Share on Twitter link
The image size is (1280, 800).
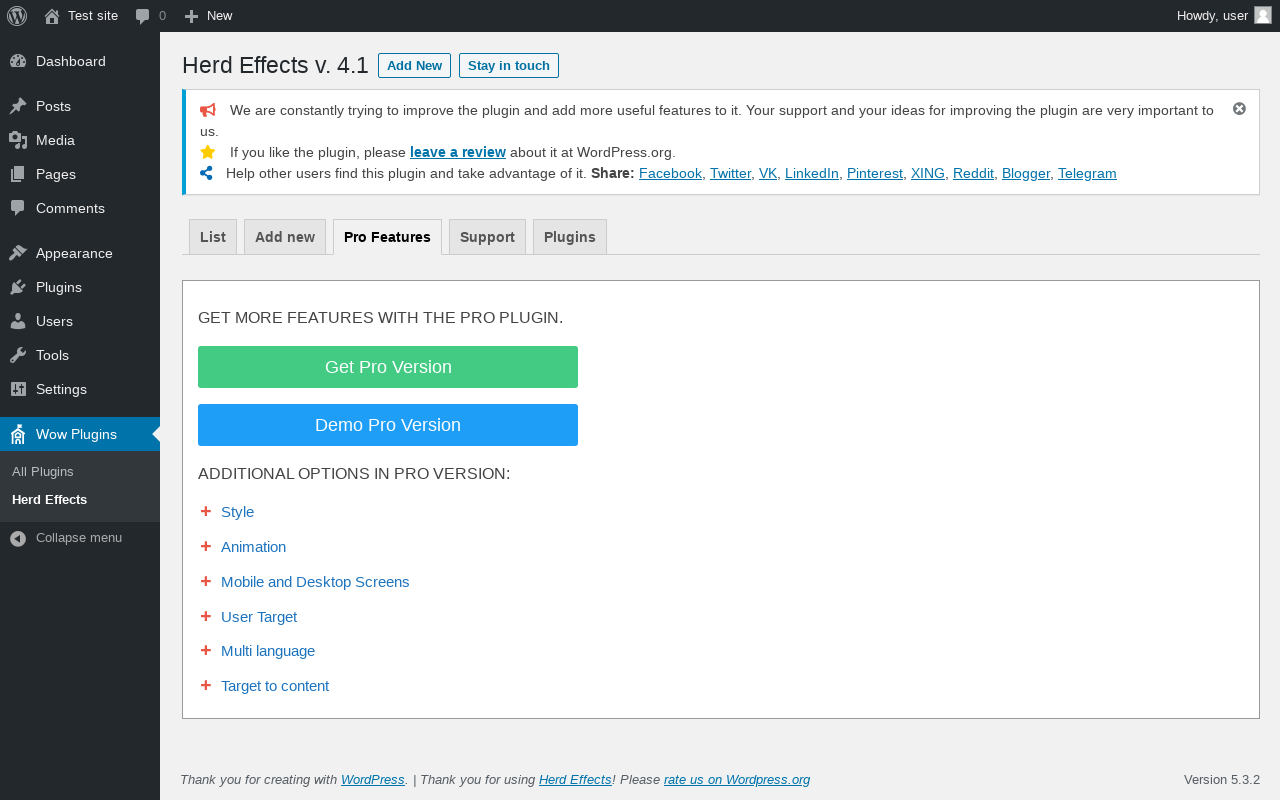click(730, 173)
